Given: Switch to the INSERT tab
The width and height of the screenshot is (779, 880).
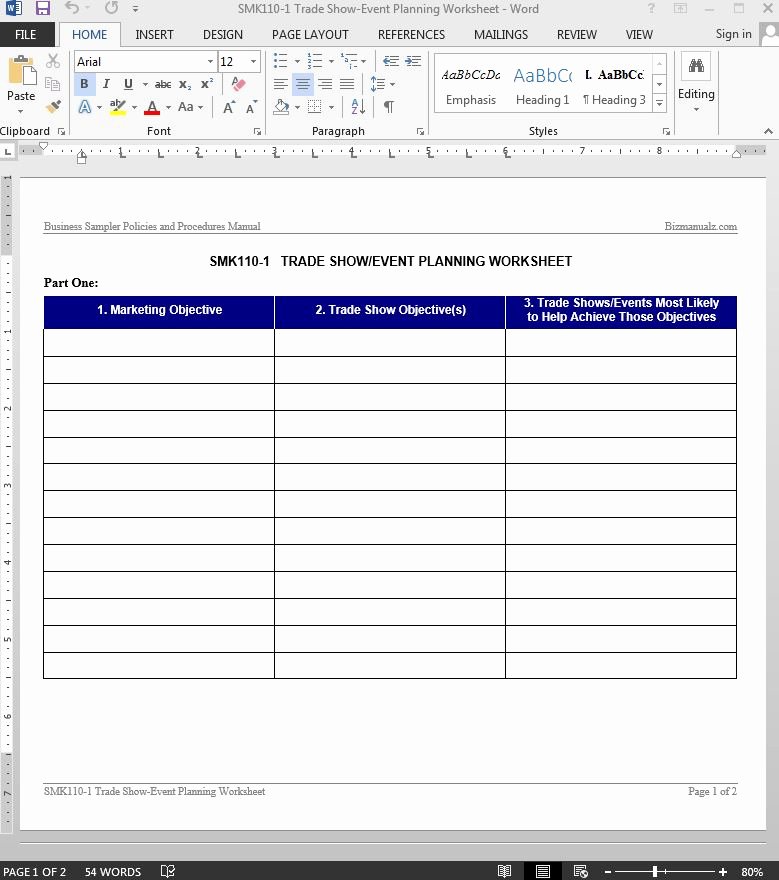Looking at the screenshot, I should click(154, 35).
